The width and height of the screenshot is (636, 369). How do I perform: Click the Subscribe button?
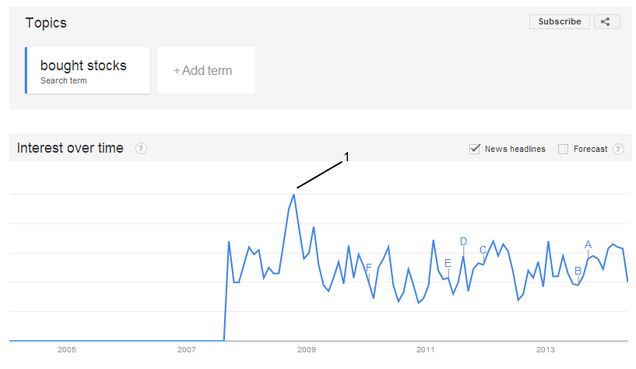[559, 21]
